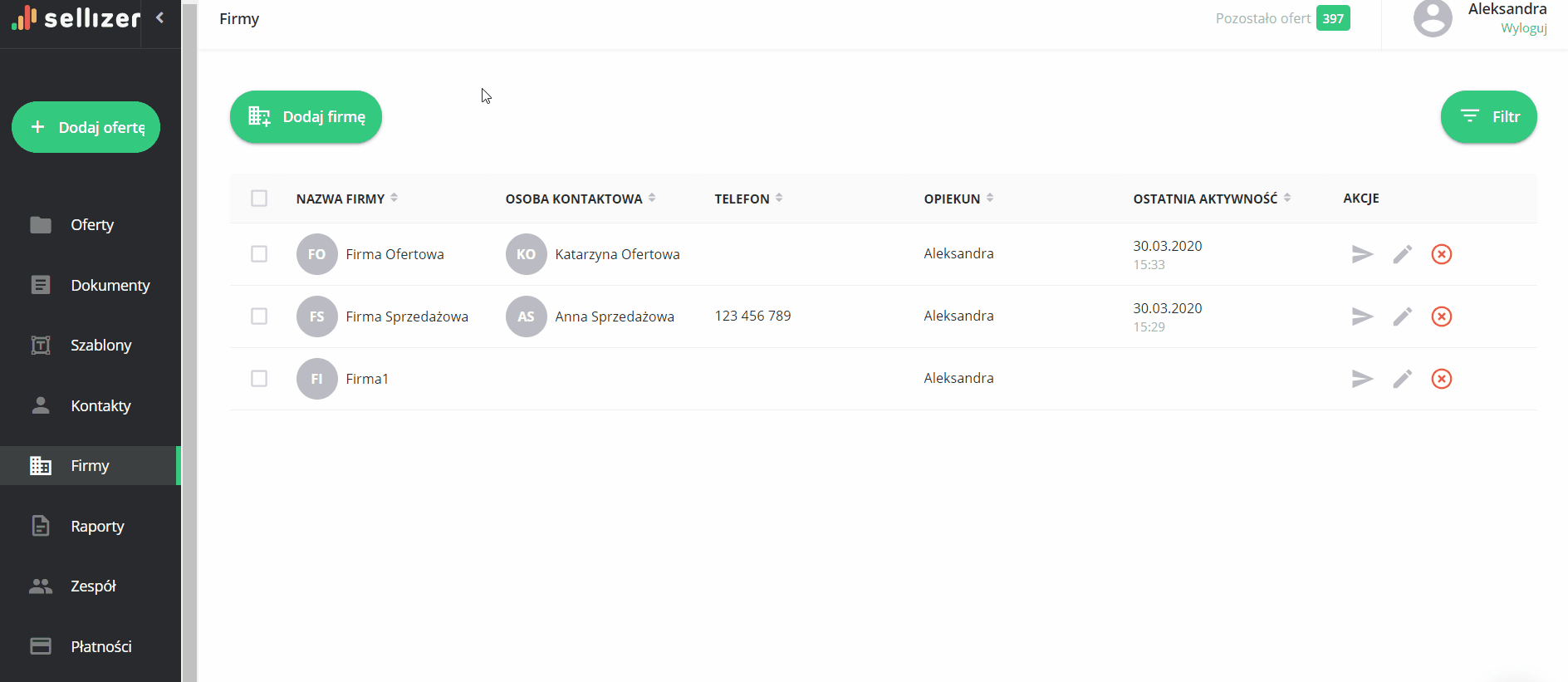Edit Firma Sprzedażowa with pencil icon
Viewport: 1568px width, 682px height.
click(1402, 316)
